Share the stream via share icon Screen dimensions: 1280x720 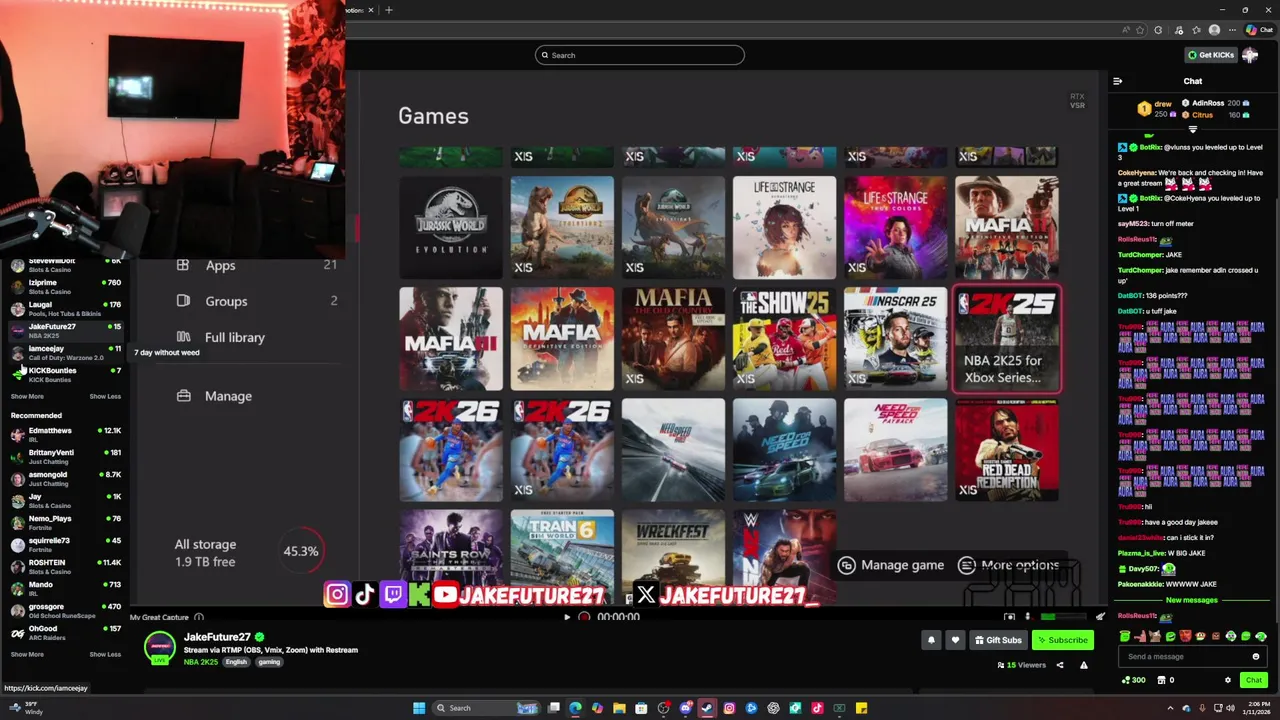[1060, 665]
